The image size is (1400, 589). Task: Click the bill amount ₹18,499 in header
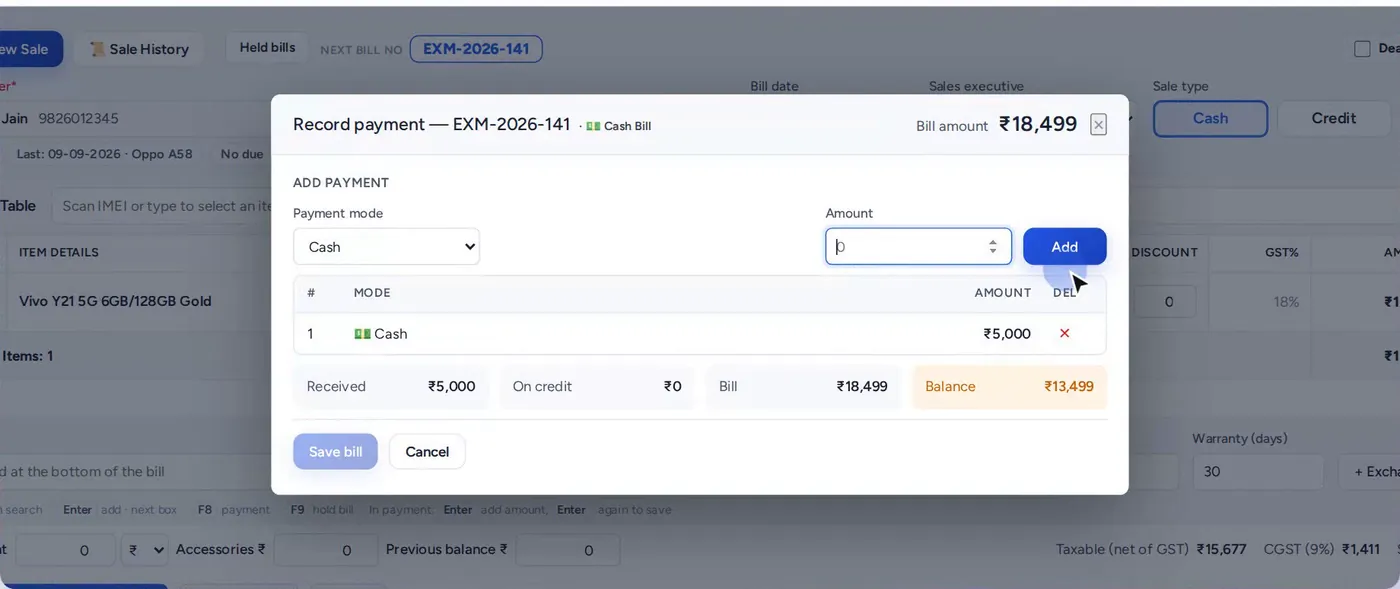1038,124
